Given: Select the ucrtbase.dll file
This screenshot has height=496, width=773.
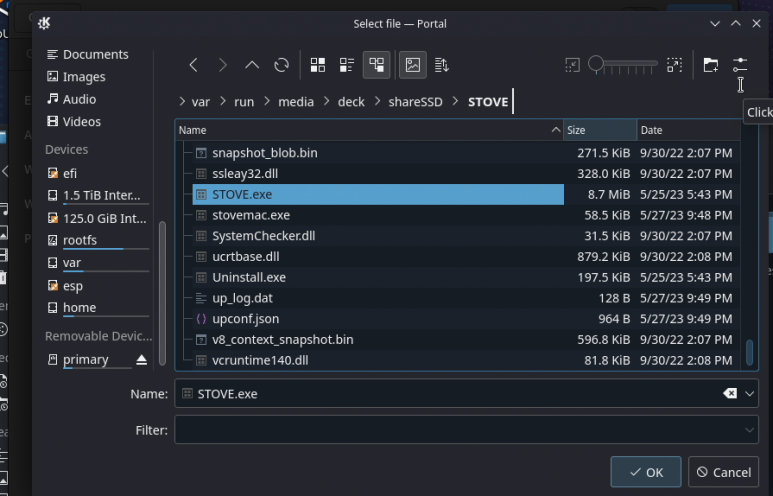Looking at the screenshot, I should click(246, 256).
